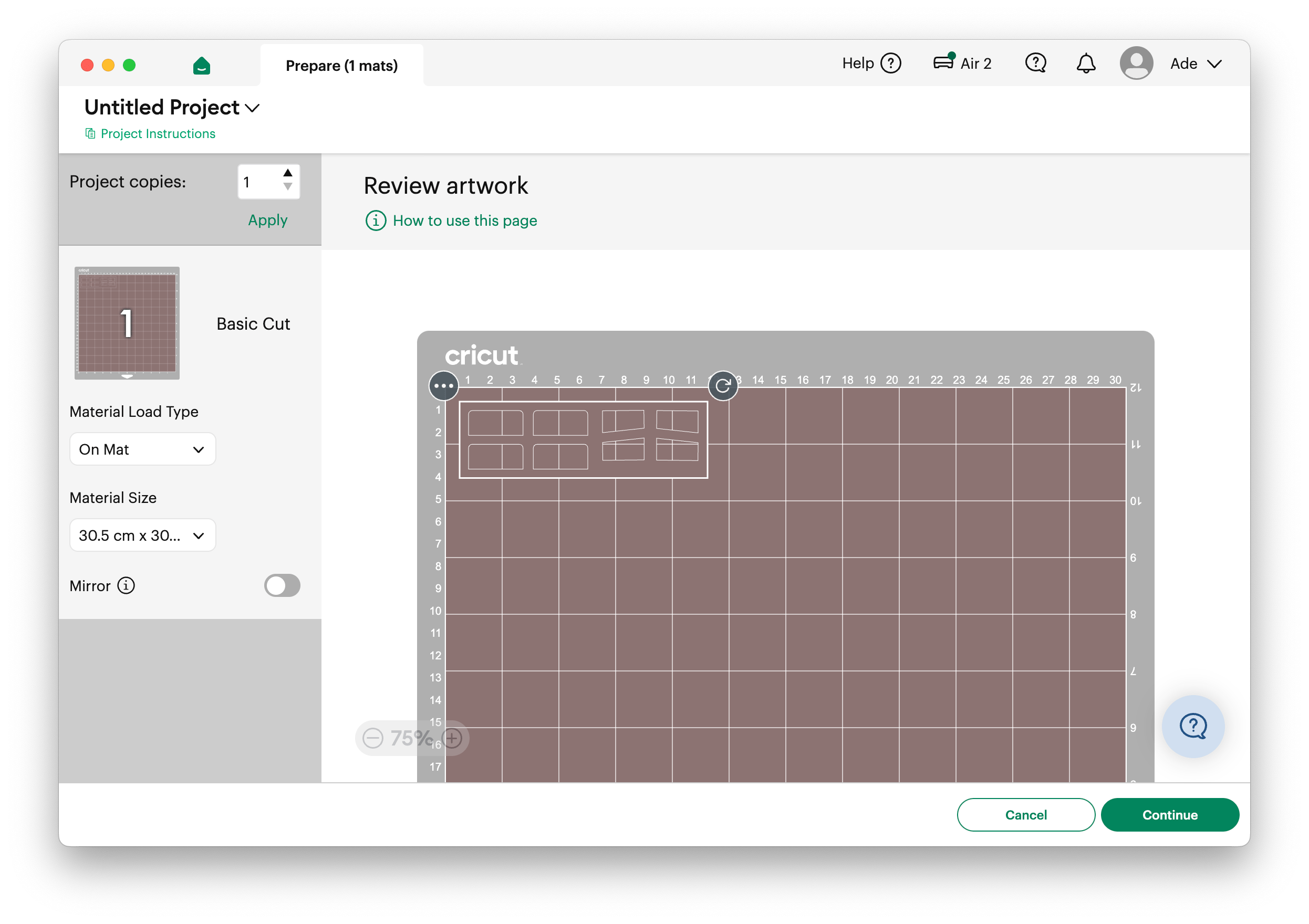Image resolution: width=1309 pixels, height=924 pixels.
Task: Open the Ade account dropdown chevron
Action: pos(1214,64)
